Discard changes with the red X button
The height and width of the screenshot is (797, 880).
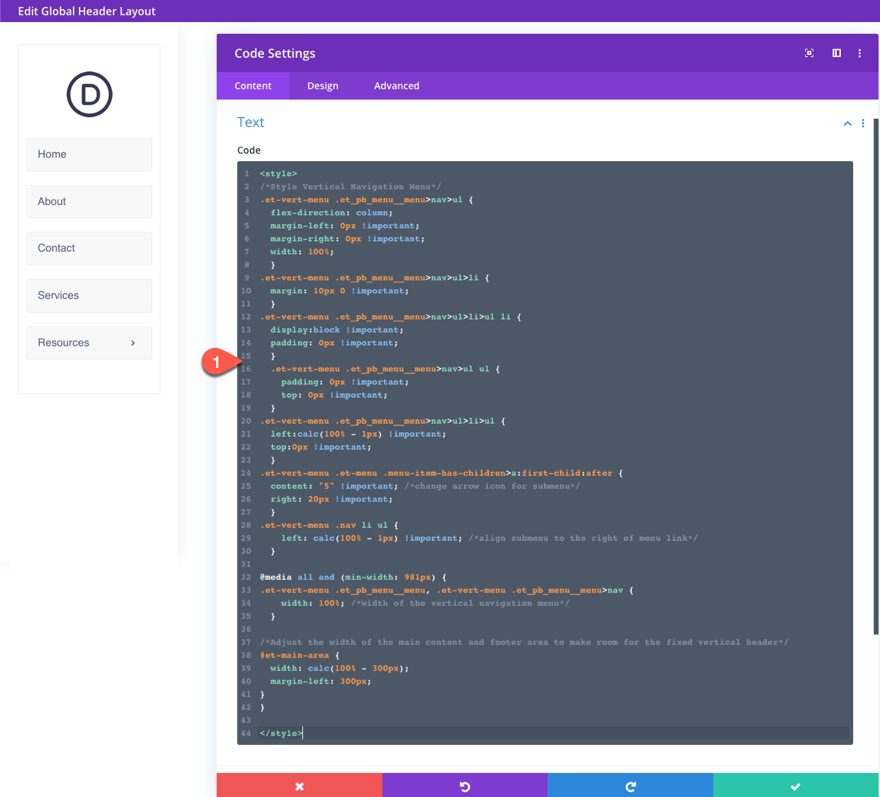tap(299, 786)
